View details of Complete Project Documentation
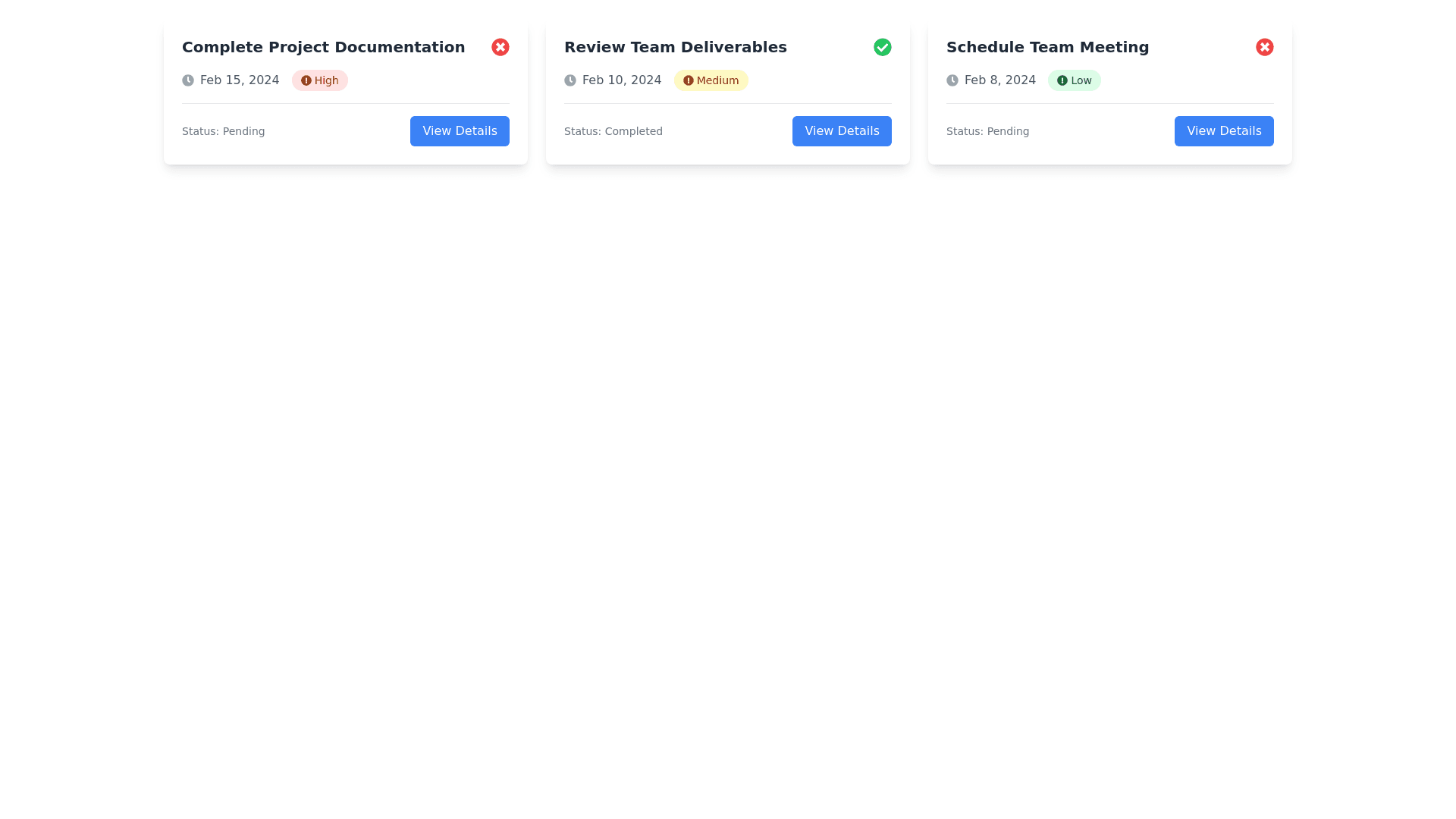 (460, 131)
